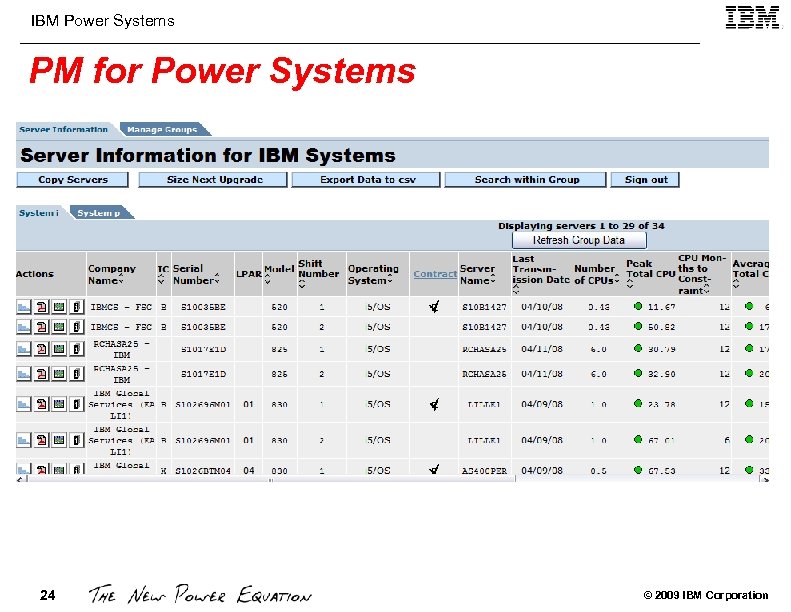
Task: Click the server details icon in the row with peak CPU 50.82
Action: tap(76, 327)
